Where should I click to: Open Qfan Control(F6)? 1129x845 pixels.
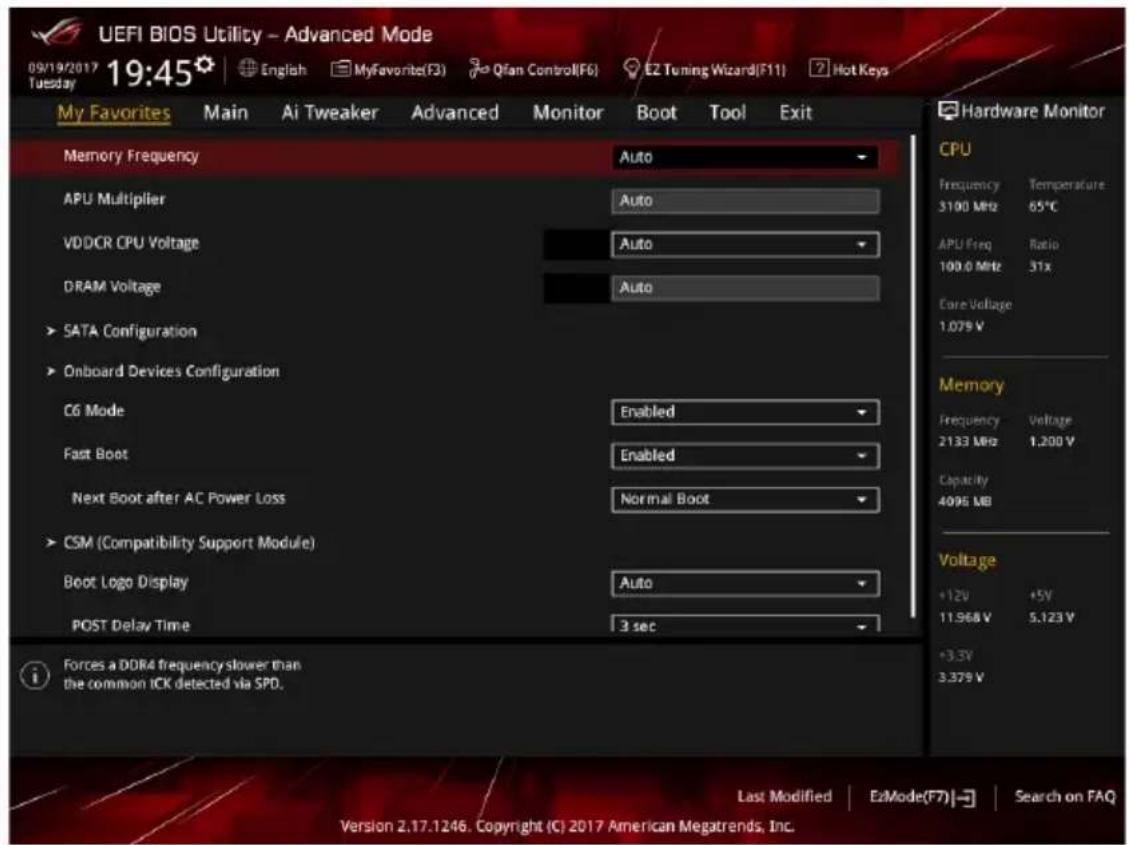click(533, 69)
